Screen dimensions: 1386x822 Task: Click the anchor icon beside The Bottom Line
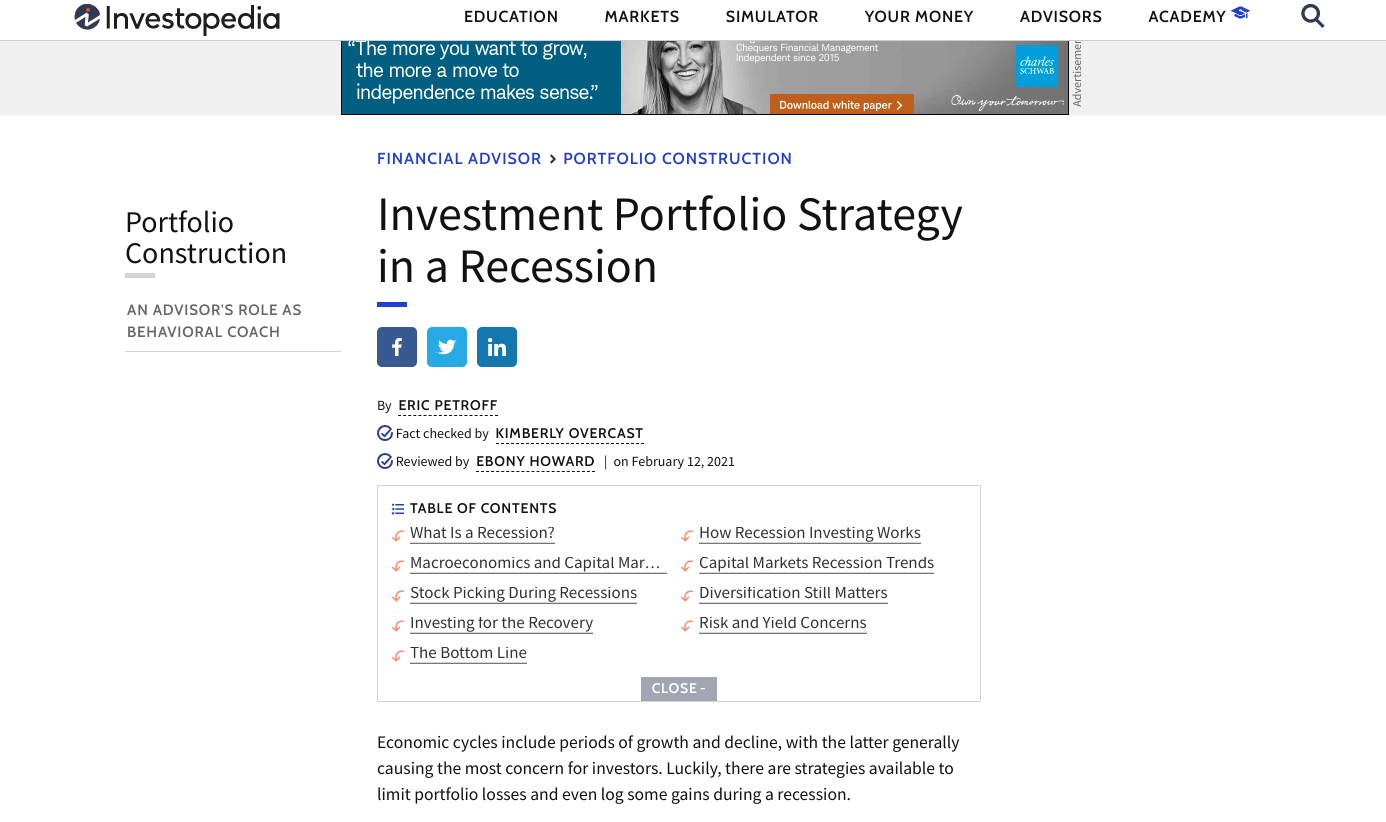pyautogui.click(x=396, y=654)
